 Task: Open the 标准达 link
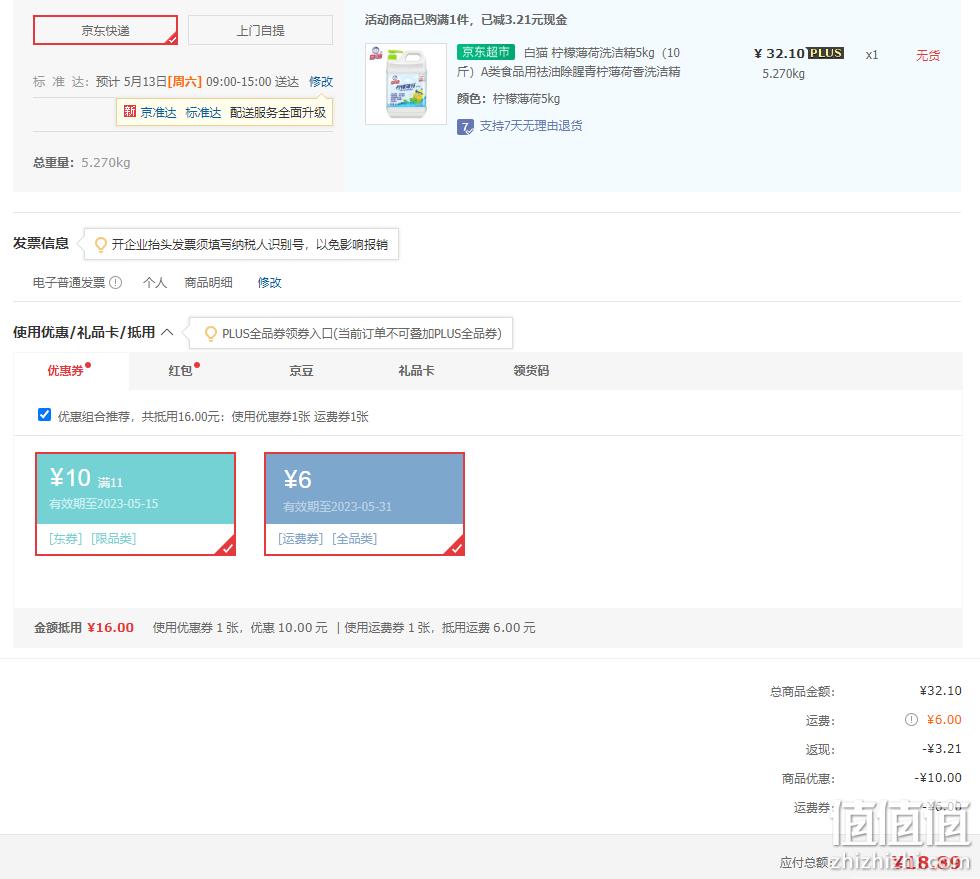(x=203, y=113)
